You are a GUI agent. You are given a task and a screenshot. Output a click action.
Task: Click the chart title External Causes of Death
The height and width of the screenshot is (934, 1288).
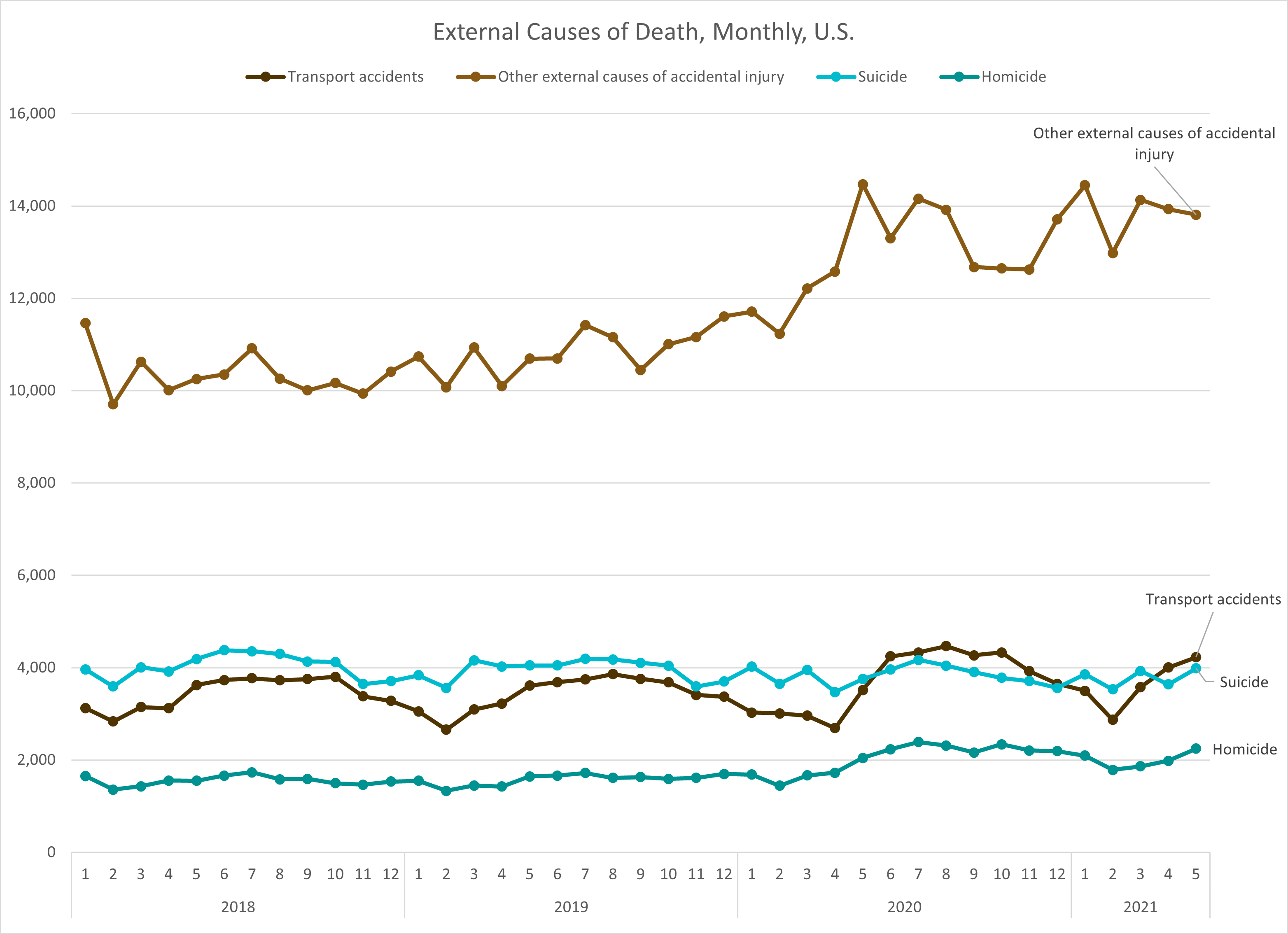coord(644,32)
